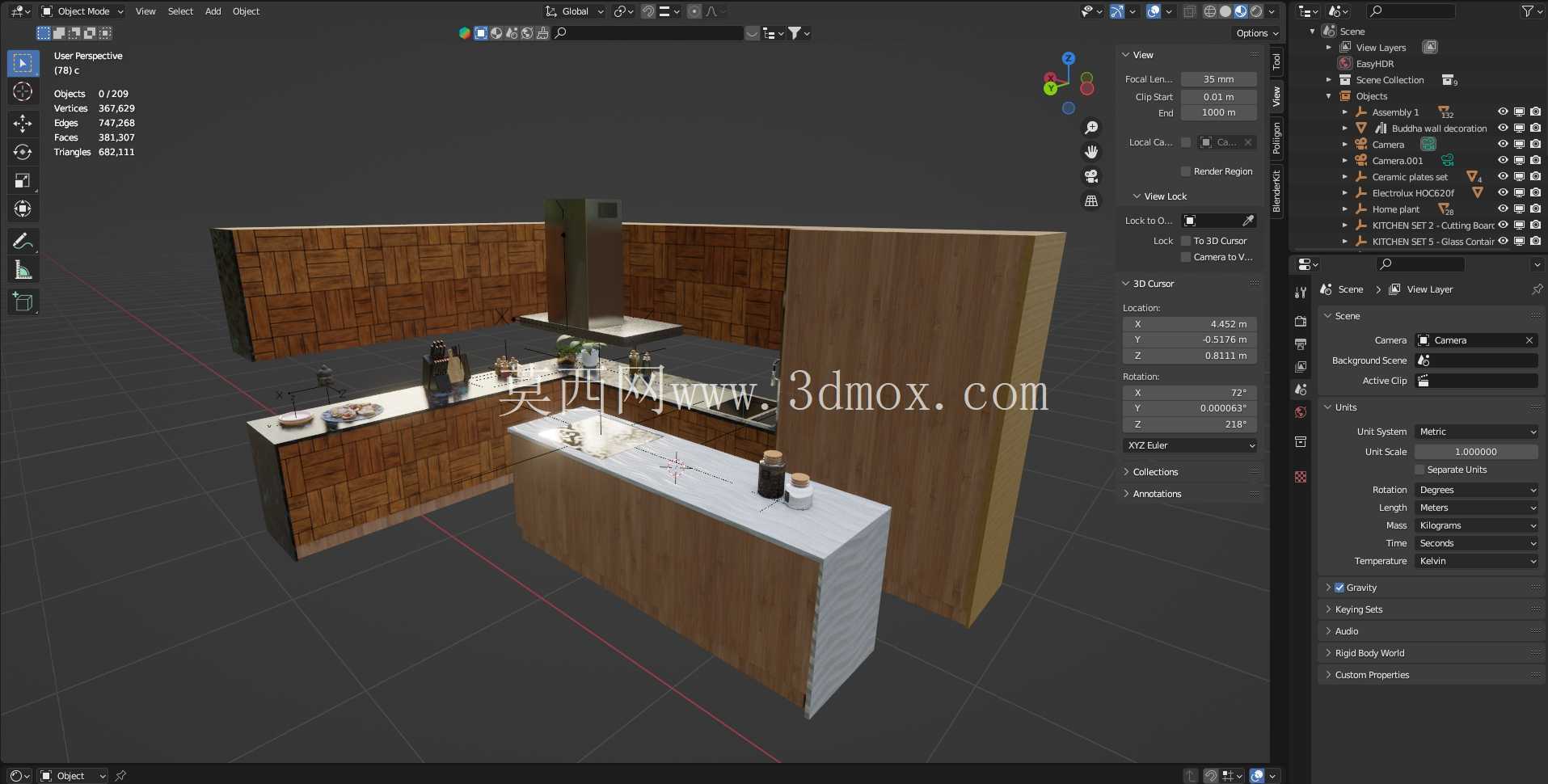Open the Object header menu
The width and height of the screenshot is (1548, 784).
(246, 11)
